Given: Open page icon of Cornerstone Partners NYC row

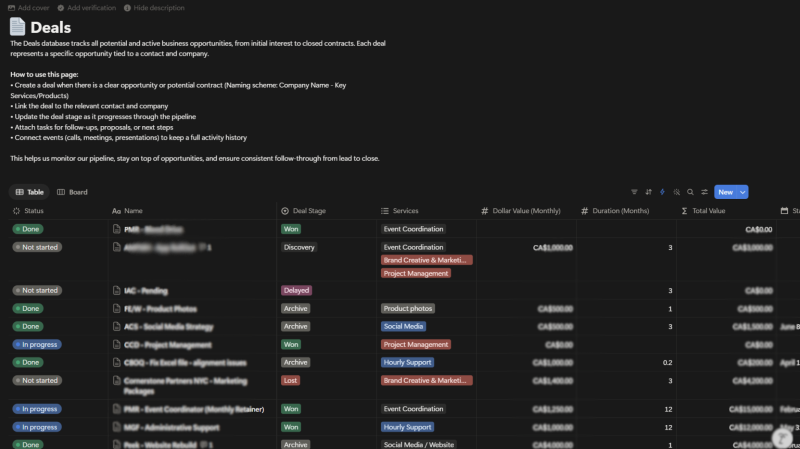Looking at the screenshot, I should (x=117, y=381).
